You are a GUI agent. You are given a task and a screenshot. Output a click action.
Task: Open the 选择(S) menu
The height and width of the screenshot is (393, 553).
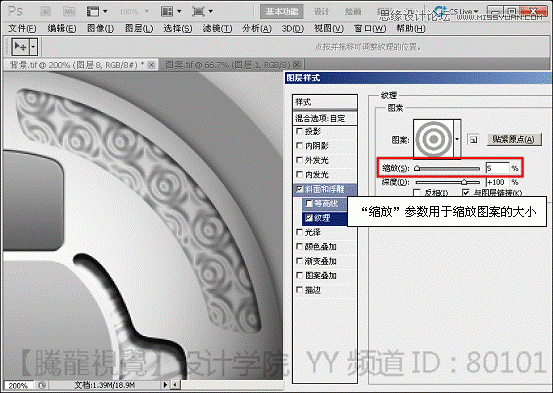177,28
